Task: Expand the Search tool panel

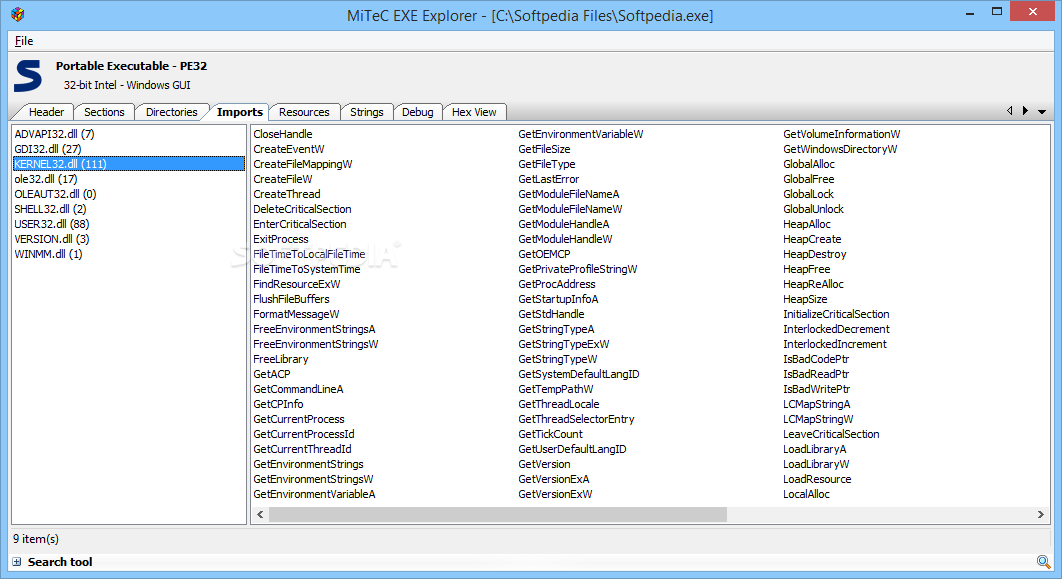Action: (17, 561)
